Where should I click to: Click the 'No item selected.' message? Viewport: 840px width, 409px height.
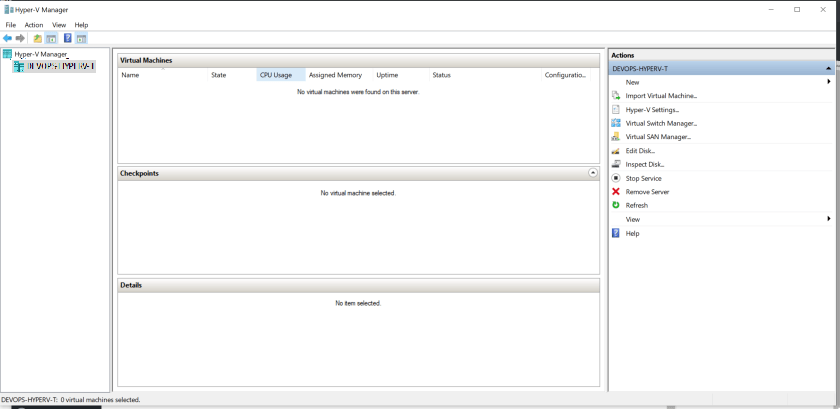358,303
